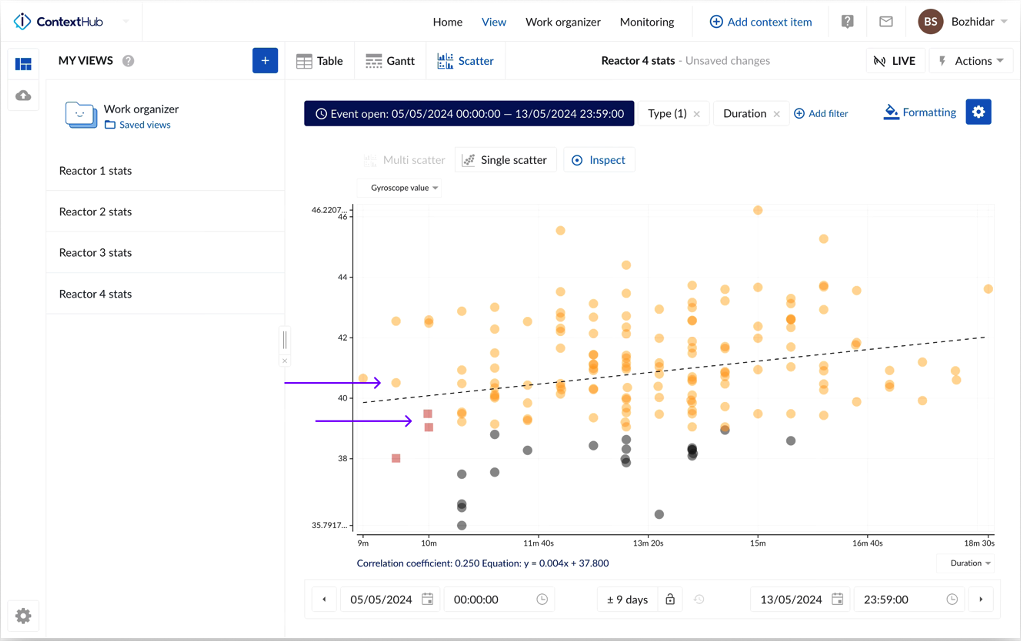Remove the Duration filter chip
The width and height of the screenshot is (1021, 641).
click(776, 114)
